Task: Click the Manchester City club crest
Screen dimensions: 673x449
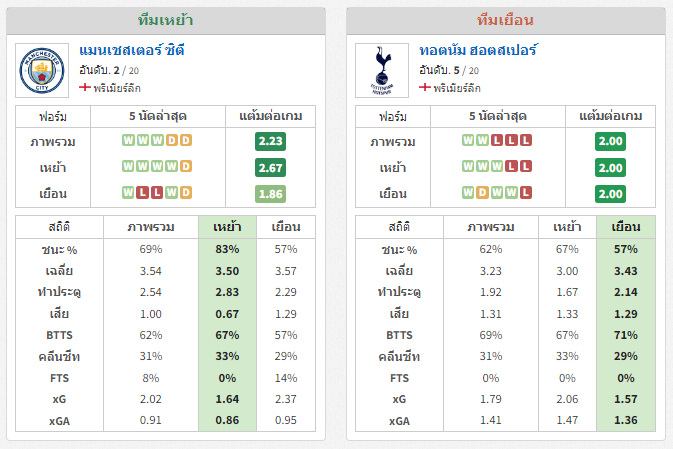Action: tap(42, 70)
